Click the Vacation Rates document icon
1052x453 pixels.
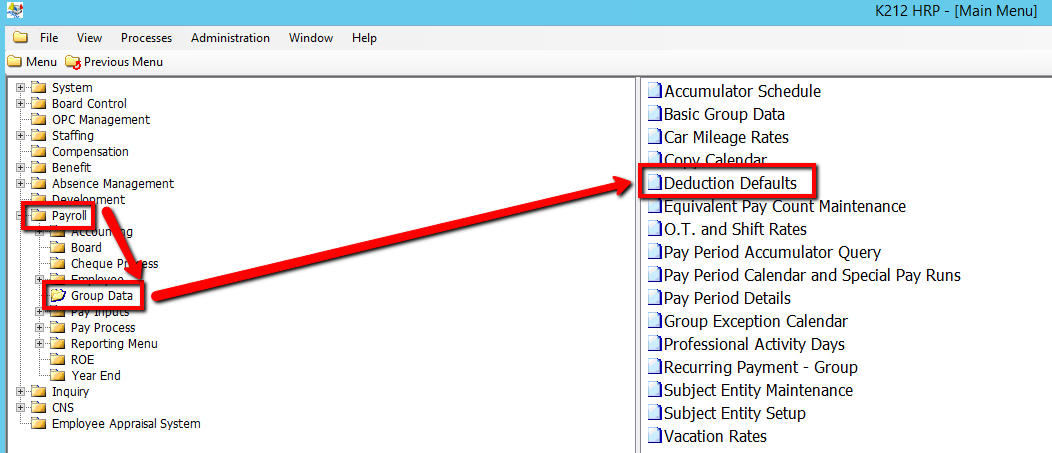pyautogui.click(x=654, y=436)
